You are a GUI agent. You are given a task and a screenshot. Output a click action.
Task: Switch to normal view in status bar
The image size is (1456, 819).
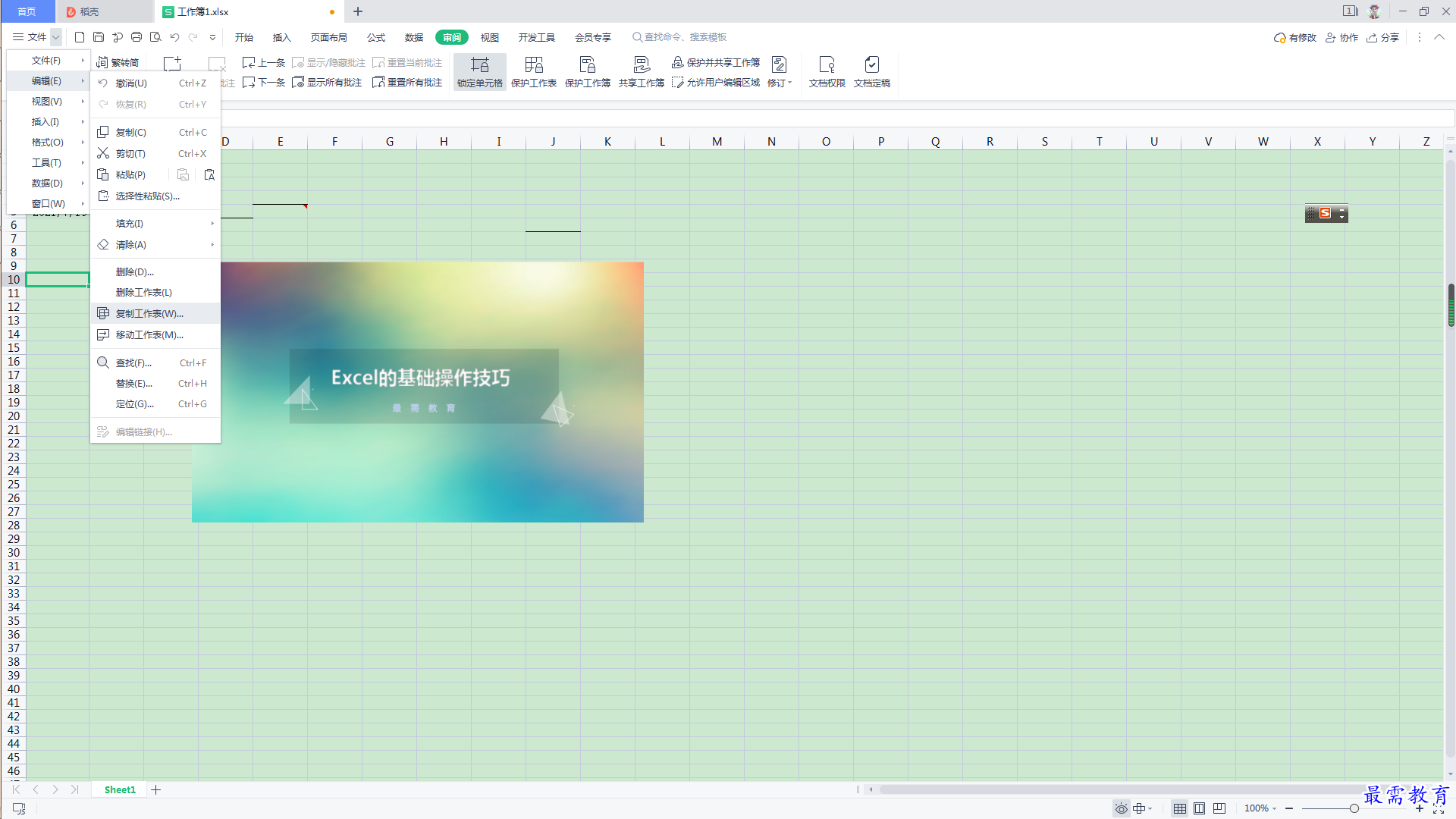point(1180,808)
